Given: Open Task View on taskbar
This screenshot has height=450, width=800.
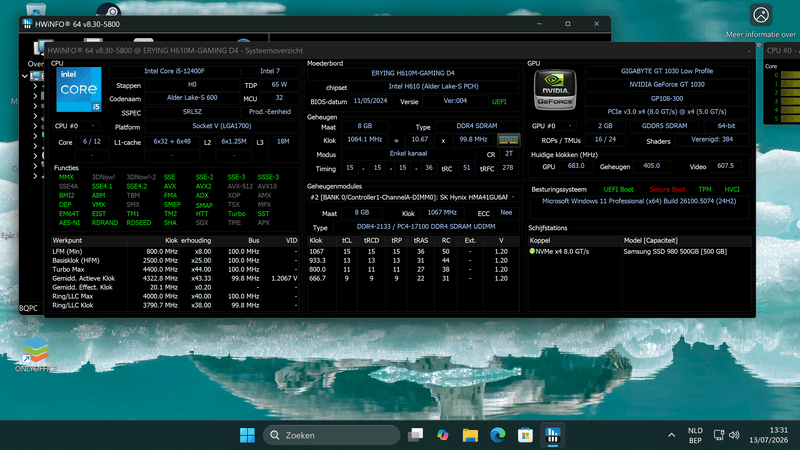Looking at the screenshot, I should point(415,435).
